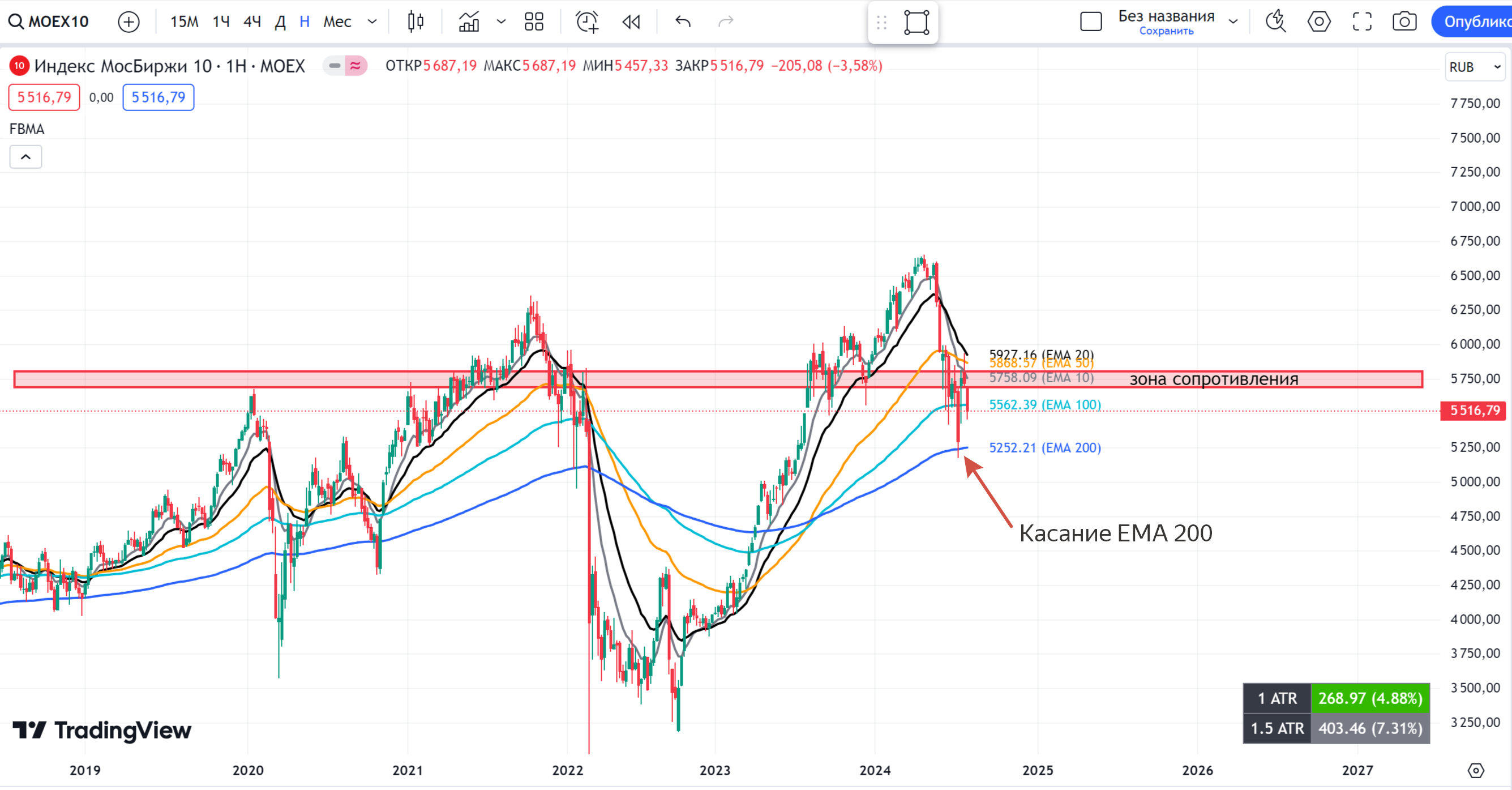
Task: Open the indicators menu
Action: pos(469,22)
